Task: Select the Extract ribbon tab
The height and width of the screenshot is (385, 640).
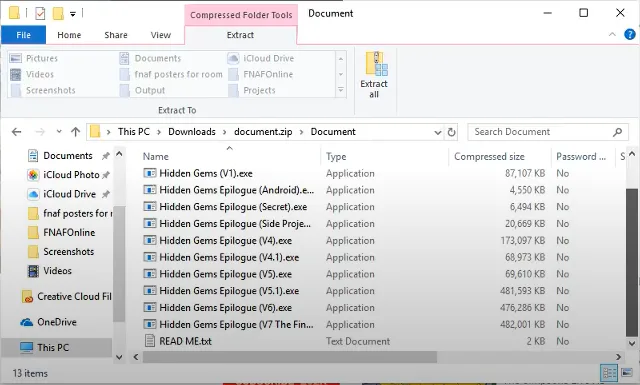Action: coord(240,35)
